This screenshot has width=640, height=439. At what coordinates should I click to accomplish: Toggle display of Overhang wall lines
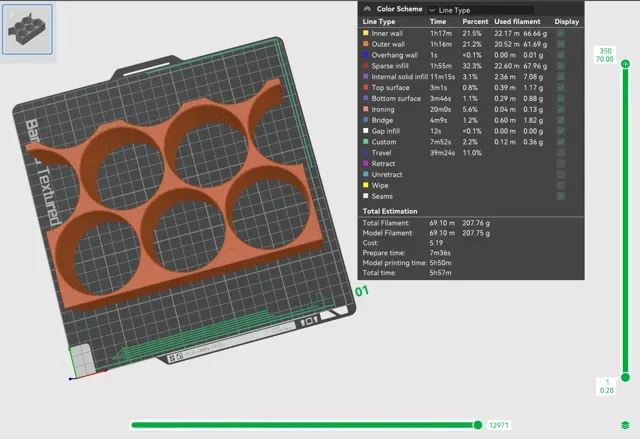click(561, 55)
